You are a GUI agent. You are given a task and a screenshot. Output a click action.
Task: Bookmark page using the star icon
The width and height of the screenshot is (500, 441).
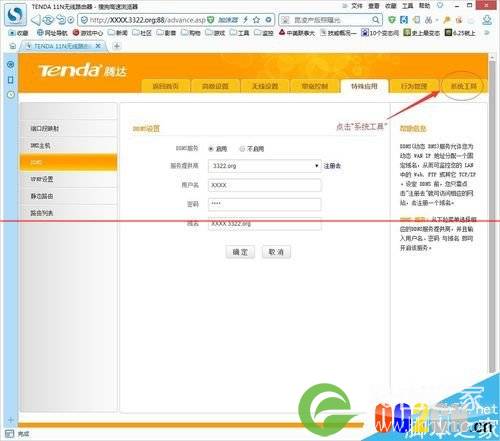coord(256,20)
